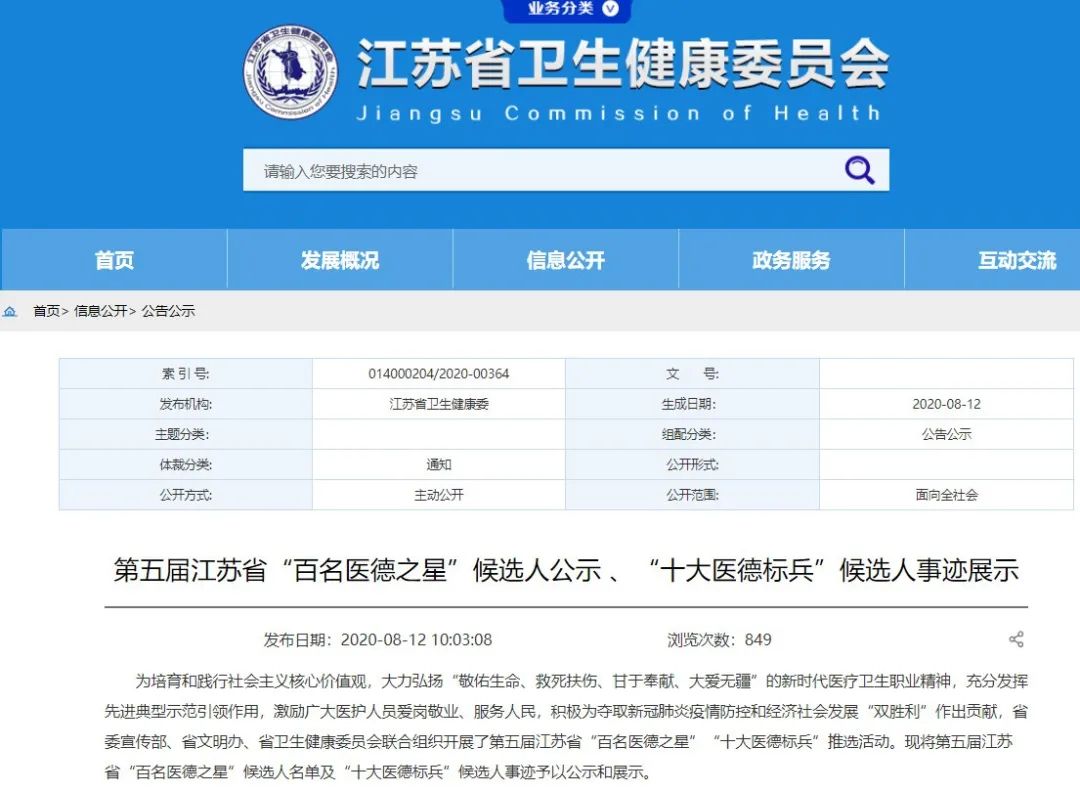Image resolution: width=1080 pixels, height=792 pixels.
Task: Open the 发展概况 navigation tab
Action: click(x=340, y=260)
